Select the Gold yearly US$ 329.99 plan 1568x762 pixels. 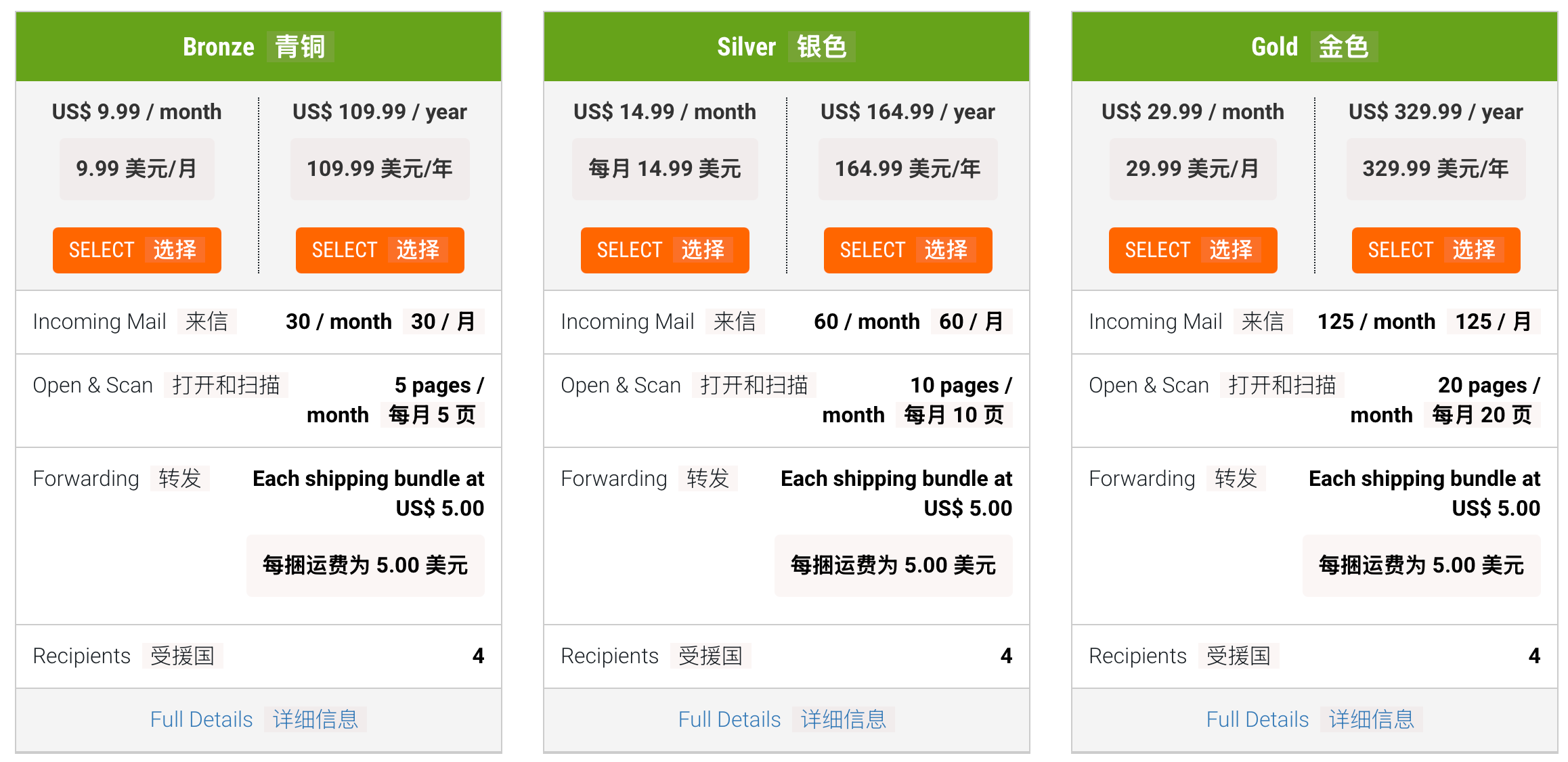point(1436,250)
